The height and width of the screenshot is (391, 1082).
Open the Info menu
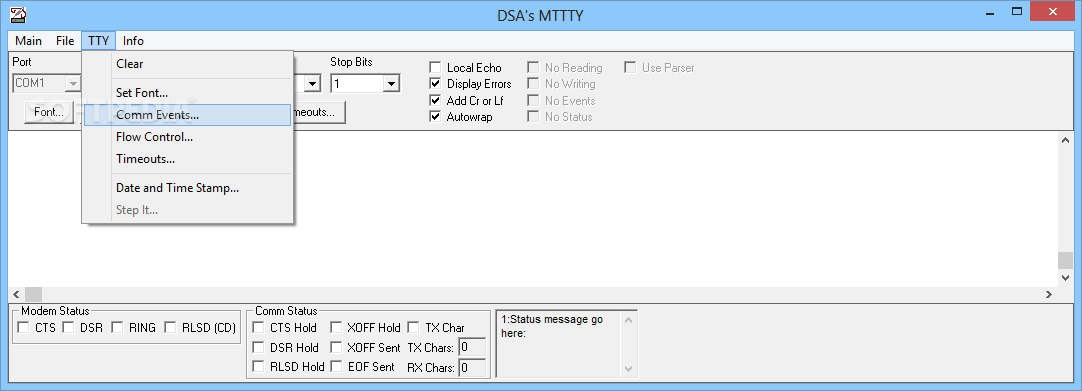click(133, 41)
